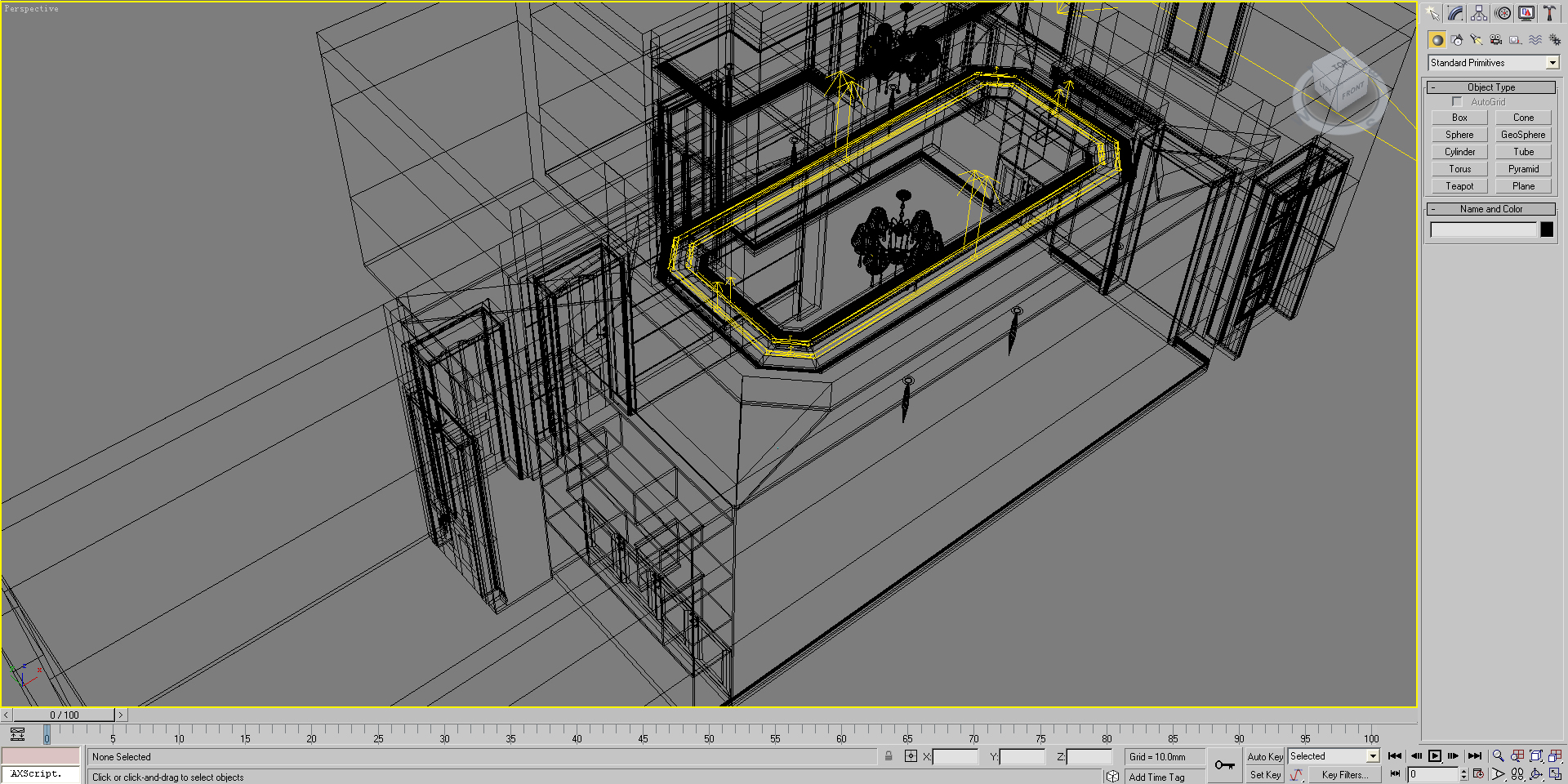Open the Time Configuration dialog icon

1478,774
